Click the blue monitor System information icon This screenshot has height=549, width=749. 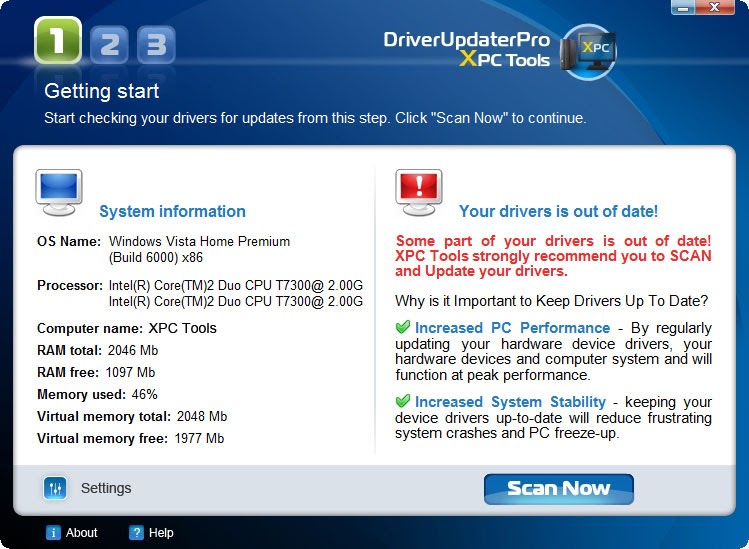tap(59, 193)
